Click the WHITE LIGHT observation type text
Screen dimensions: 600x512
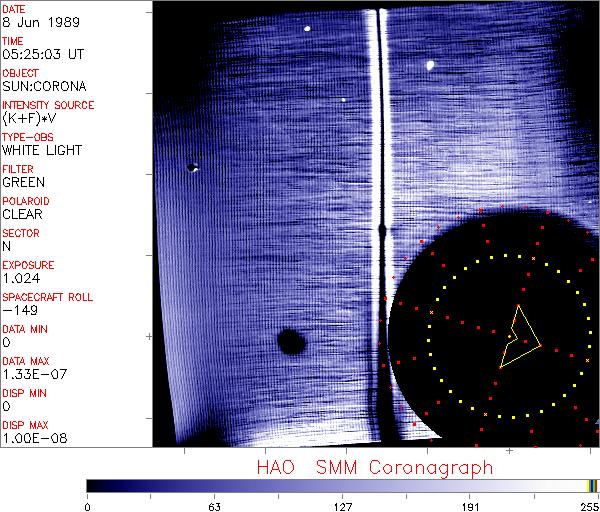pos(41,150)
